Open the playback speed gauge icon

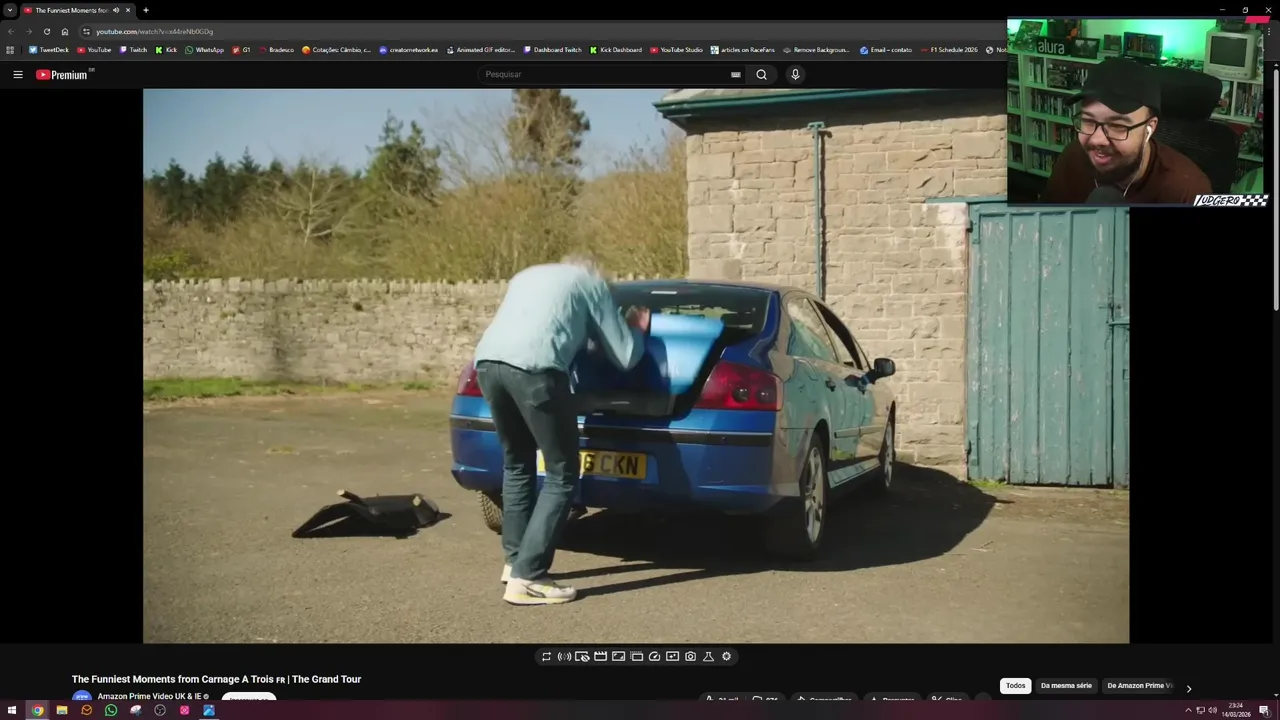coord(654,657)
